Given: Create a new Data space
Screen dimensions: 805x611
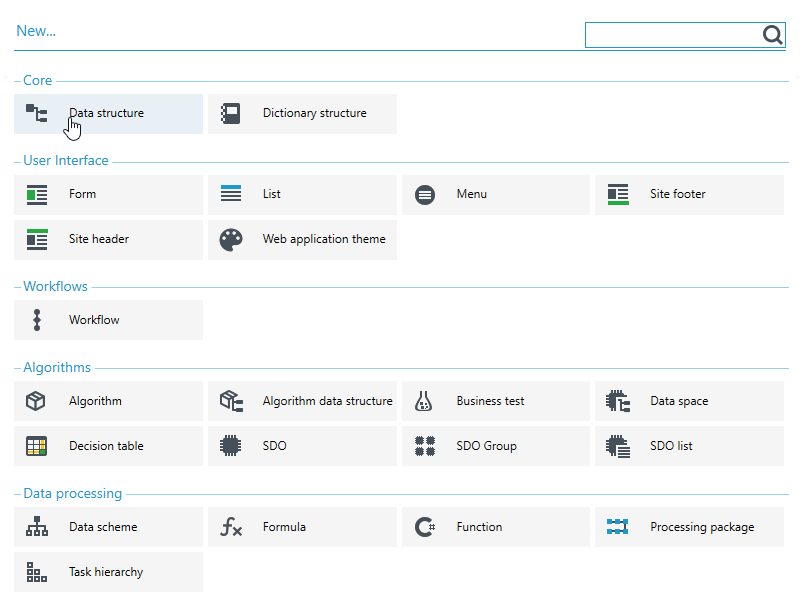Looking at the screenshot, I should pyautogui.click(x=689, y=401).
